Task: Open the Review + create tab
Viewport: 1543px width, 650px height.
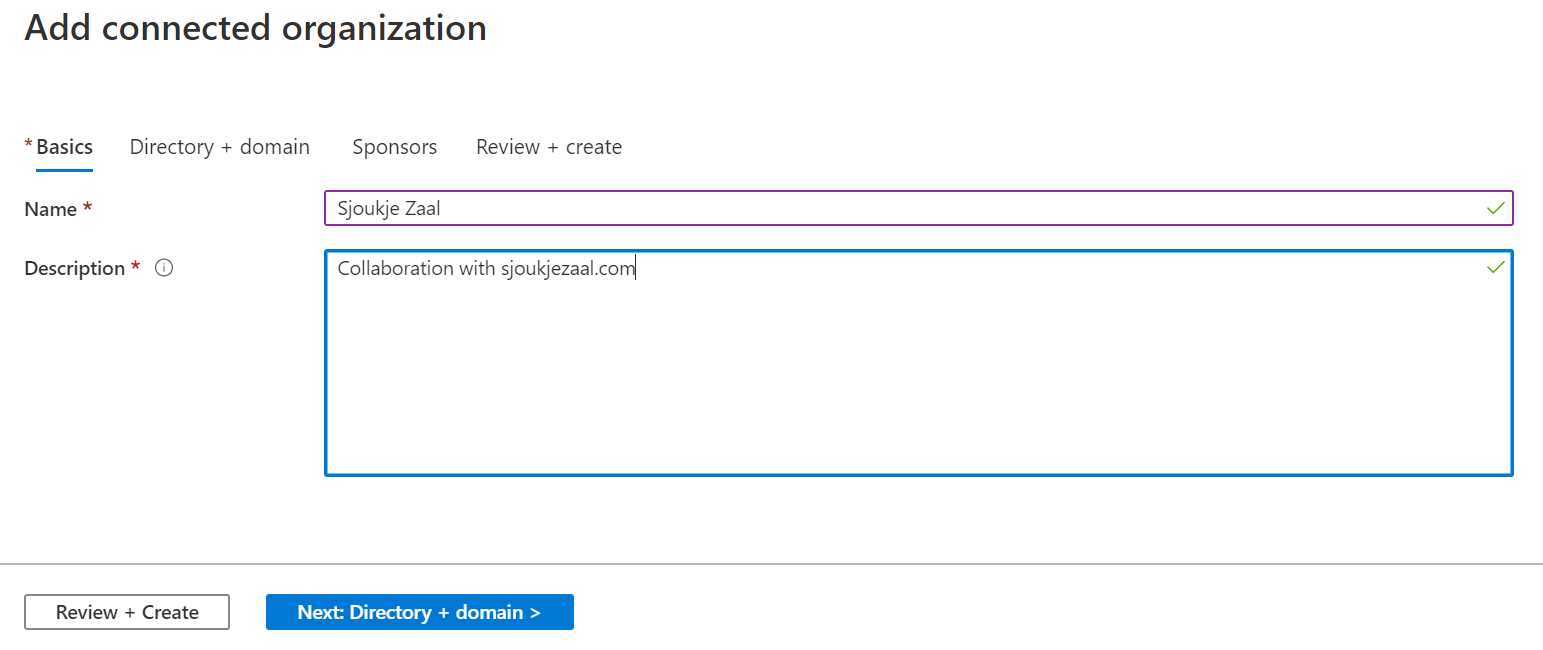Action: tap(548, 146)
